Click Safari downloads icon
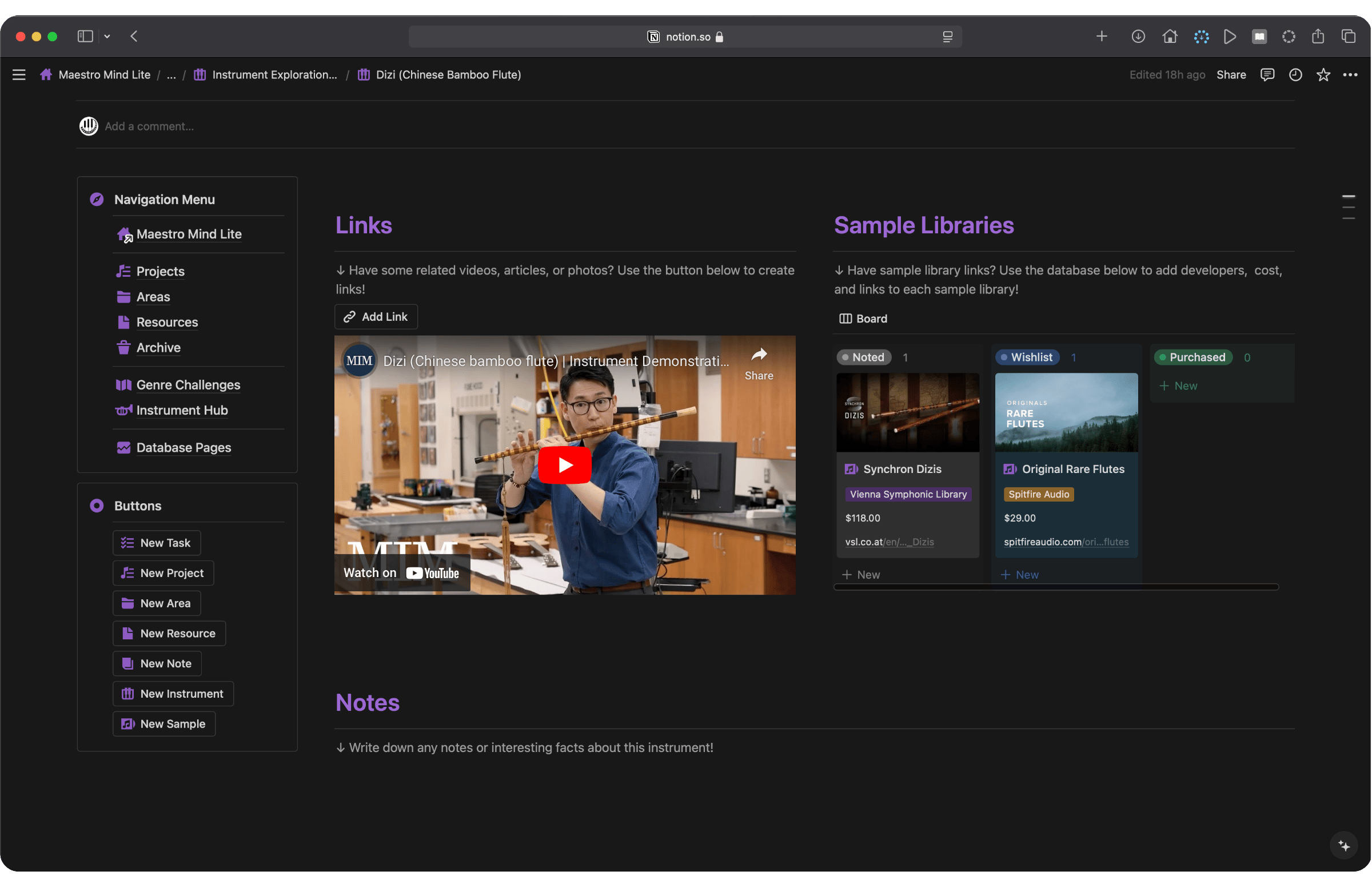This screenshot has height=887, width=1372. 1138,37
